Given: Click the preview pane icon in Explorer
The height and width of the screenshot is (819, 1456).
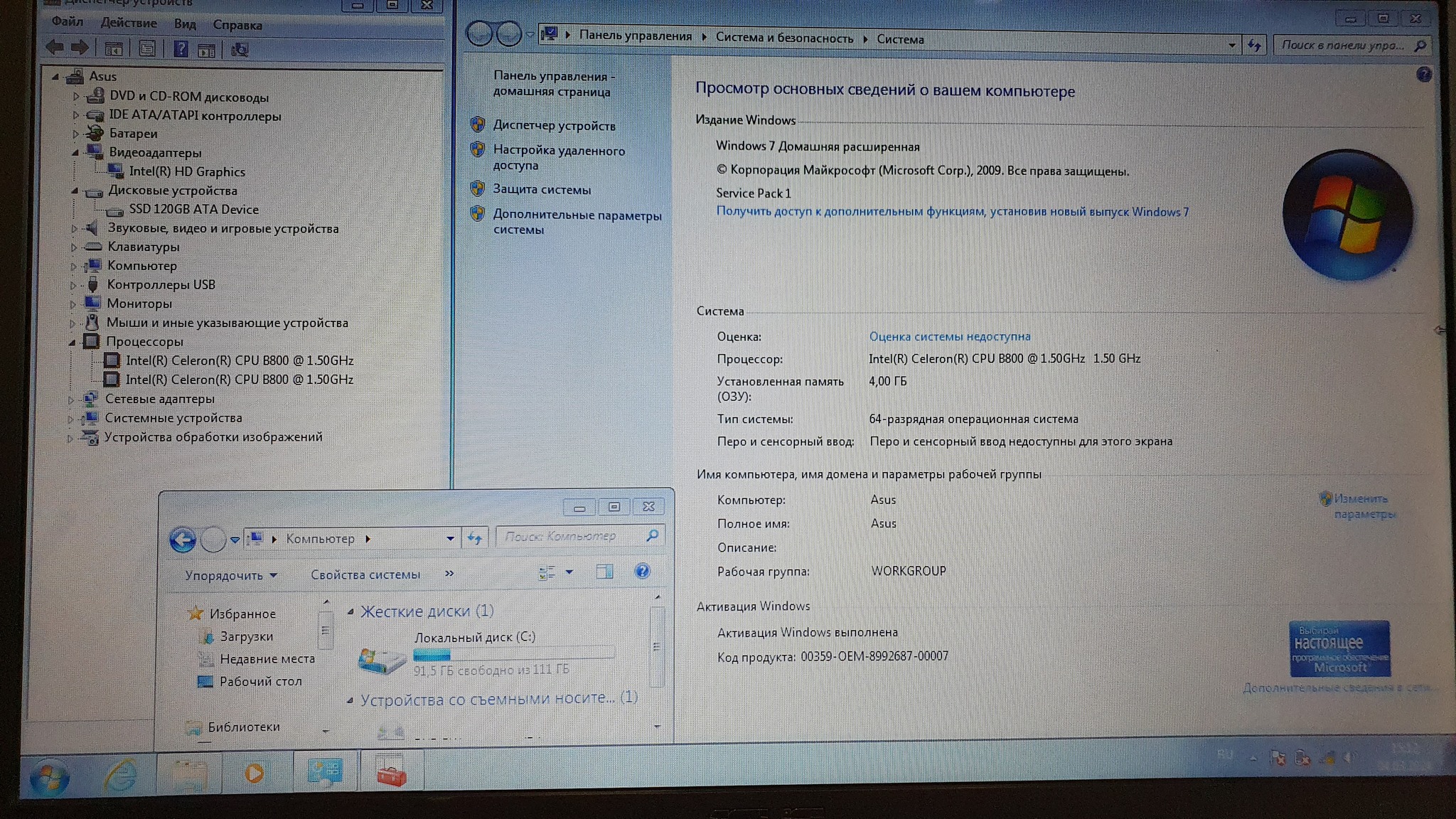Looking at the screenshot, I should pyautogui.click(x=604, y=572).
